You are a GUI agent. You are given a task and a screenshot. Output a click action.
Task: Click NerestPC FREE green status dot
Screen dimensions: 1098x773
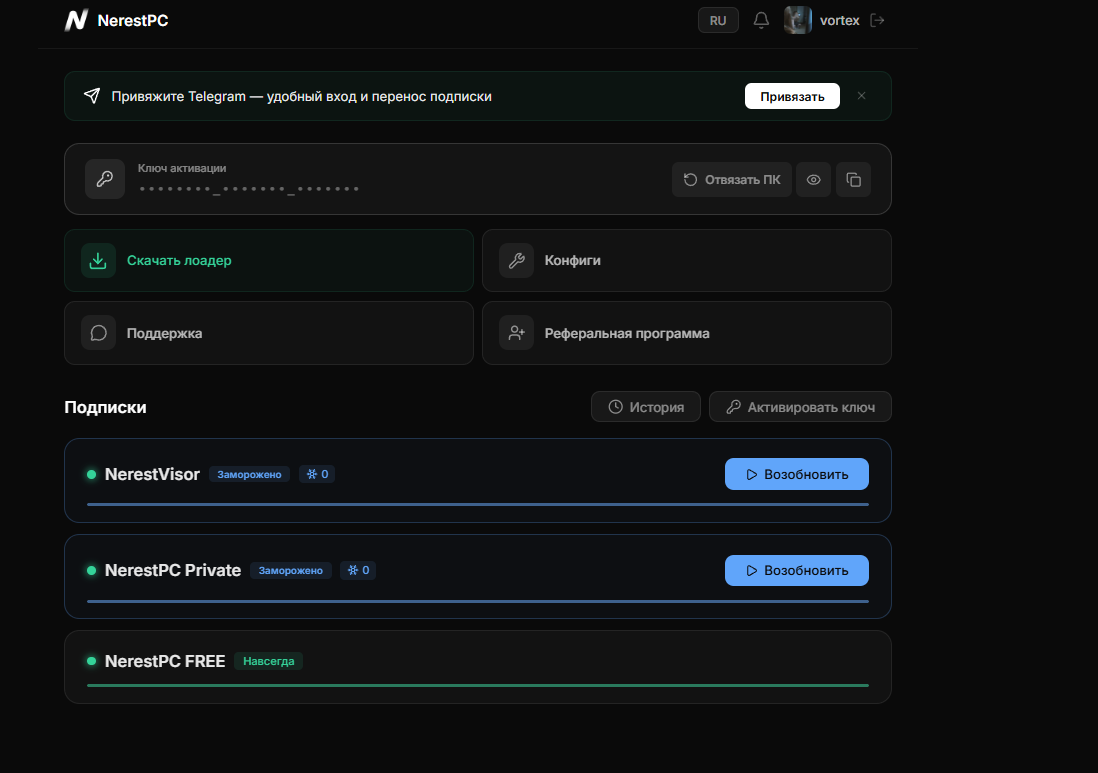[91, 661]
